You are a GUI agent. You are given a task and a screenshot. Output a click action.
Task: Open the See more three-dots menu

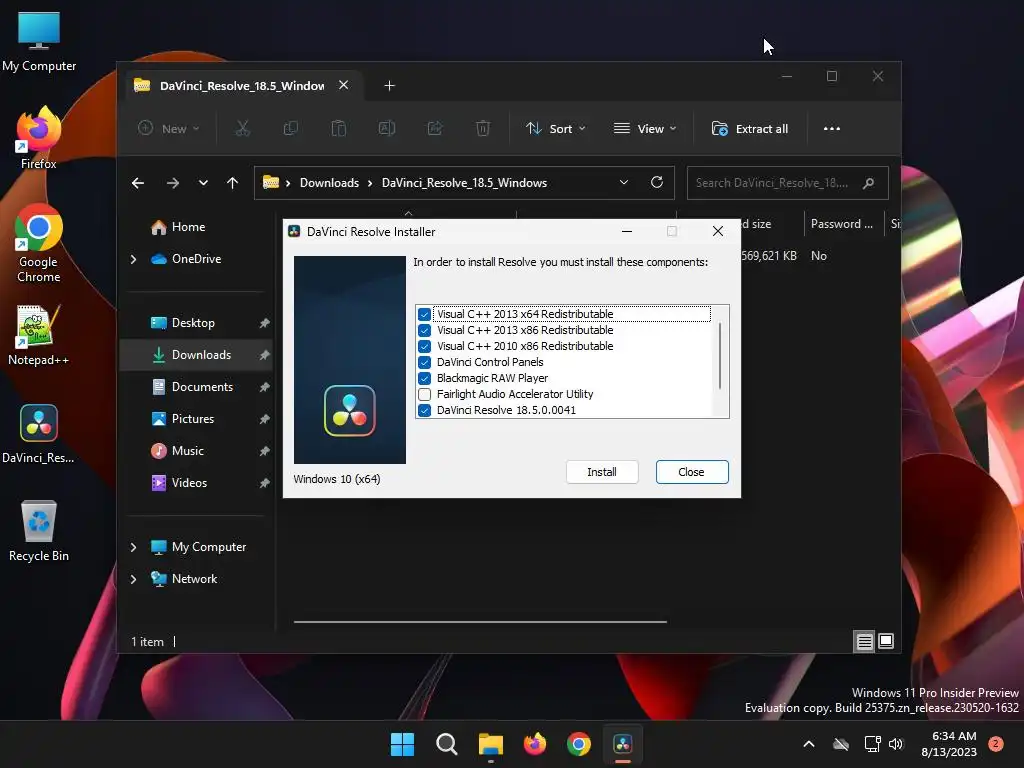click(831, 129)
